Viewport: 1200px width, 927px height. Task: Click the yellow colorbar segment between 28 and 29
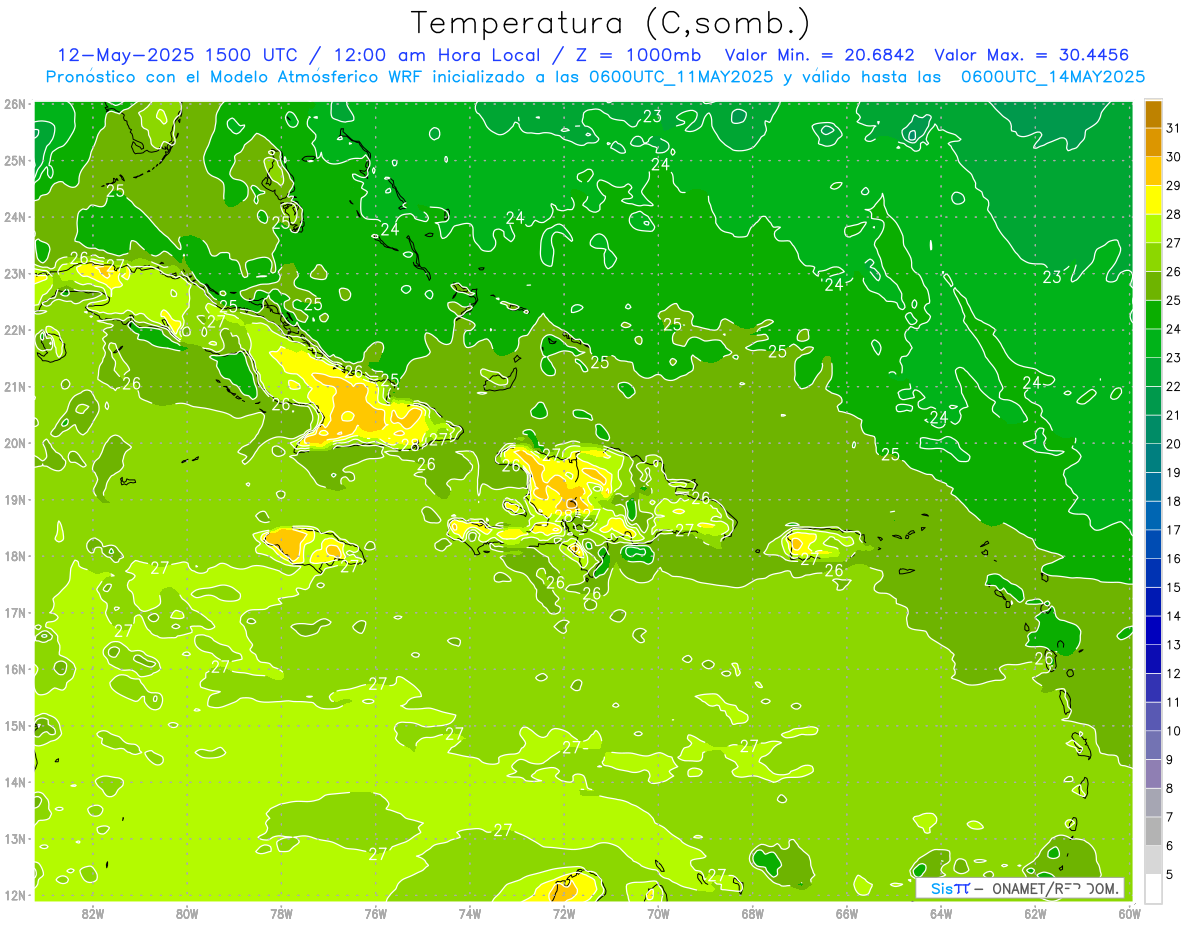click(x=1153, y=200)
